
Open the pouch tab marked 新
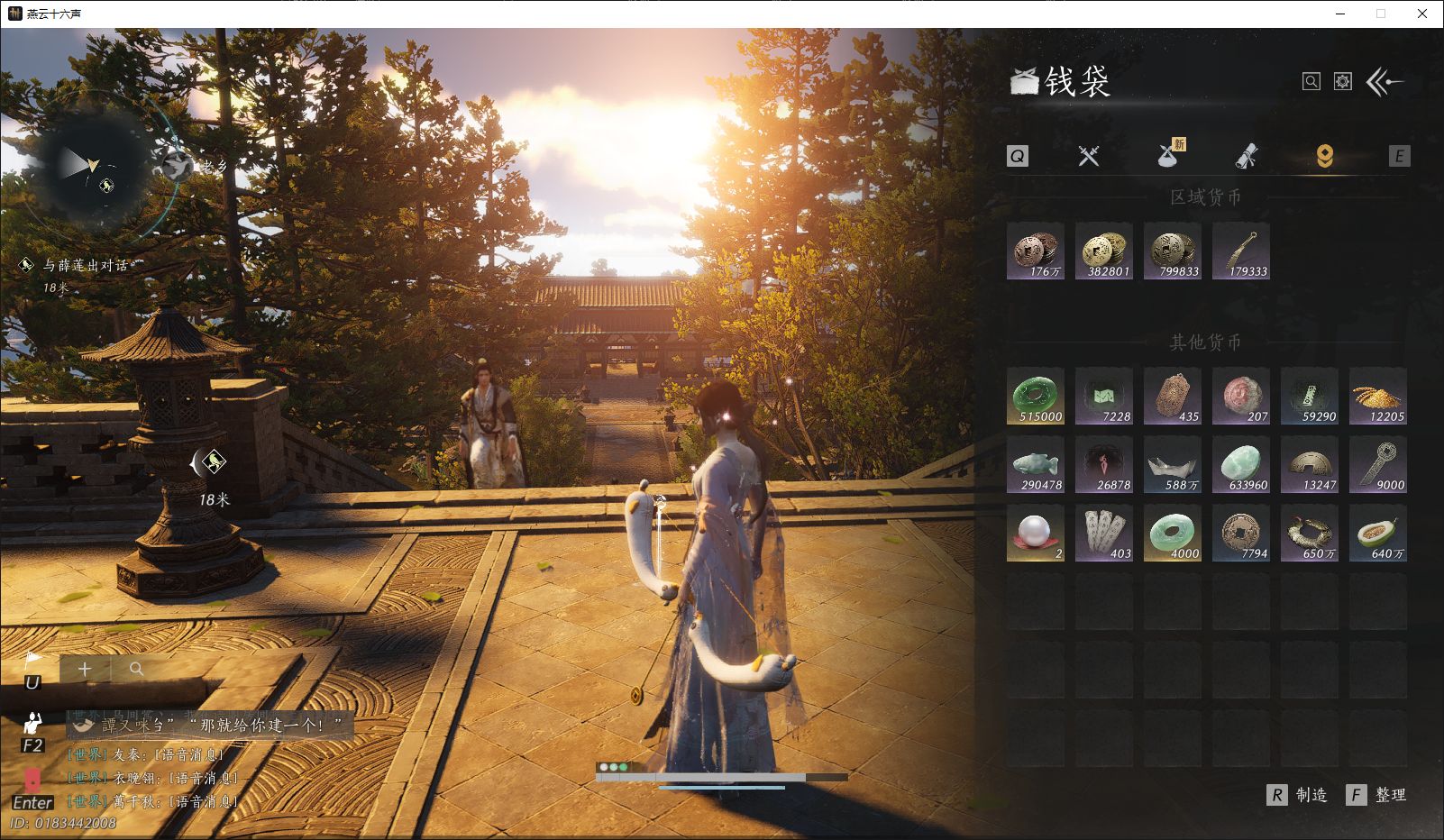(1170, 154)
